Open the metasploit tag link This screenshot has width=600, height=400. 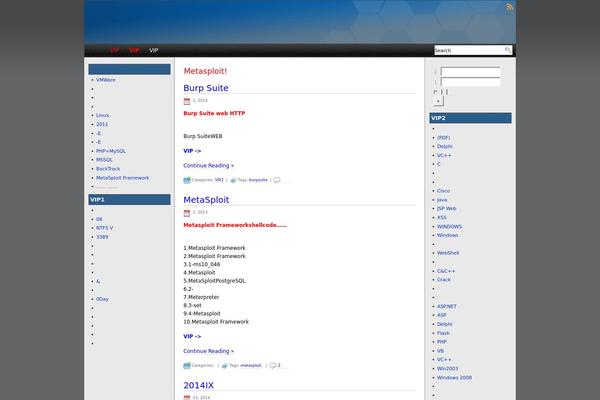pos(251,366)
